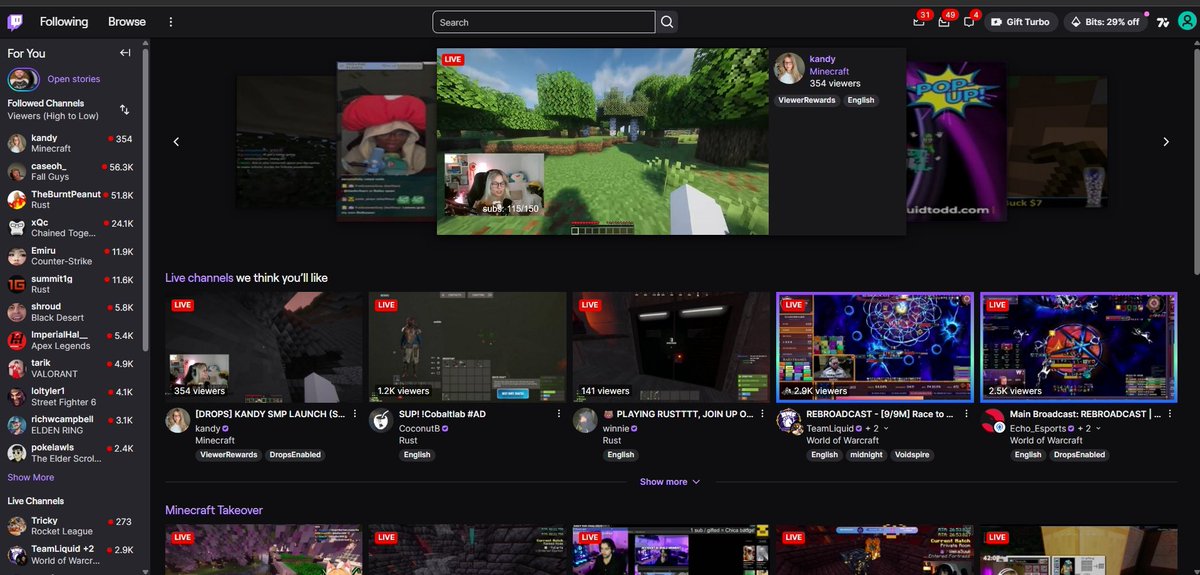Viewport: 1200px width, 575px height.
Task: Click kandy avatar in featured carousel panel
Action: point(789,69)
